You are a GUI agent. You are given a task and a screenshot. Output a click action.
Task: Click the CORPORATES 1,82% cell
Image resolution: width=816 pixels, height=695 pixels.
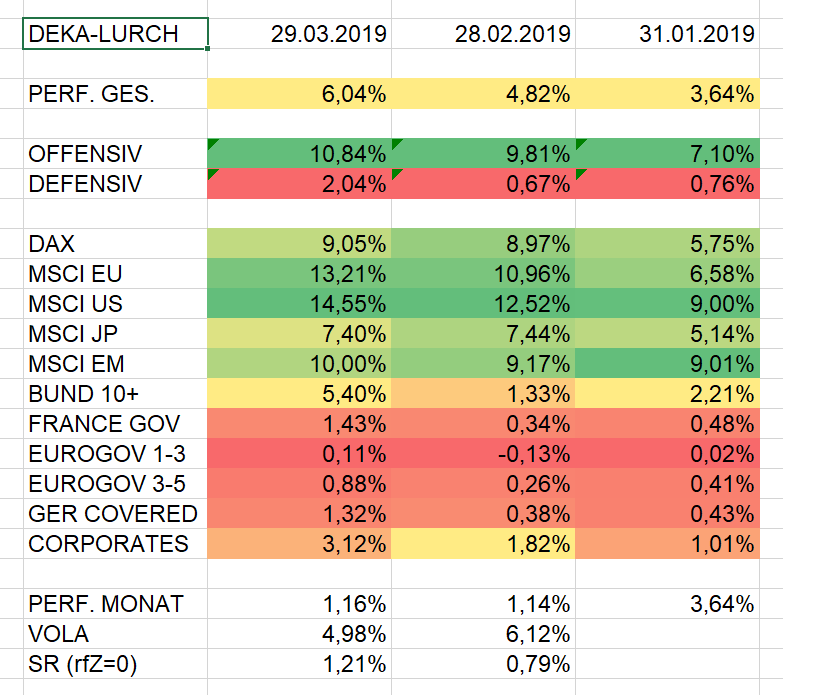pos(484,544)
